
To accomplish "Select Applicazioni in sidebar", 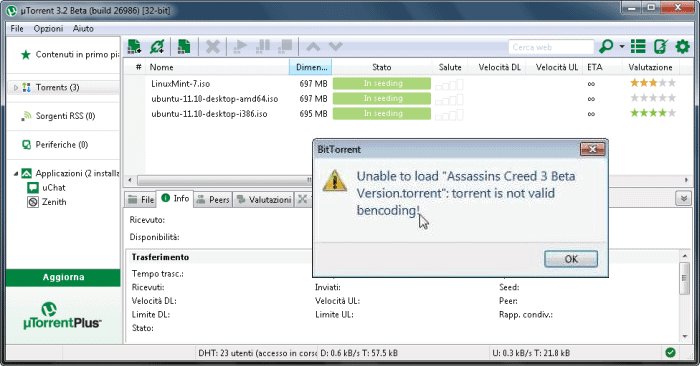I will click(70, 173).
